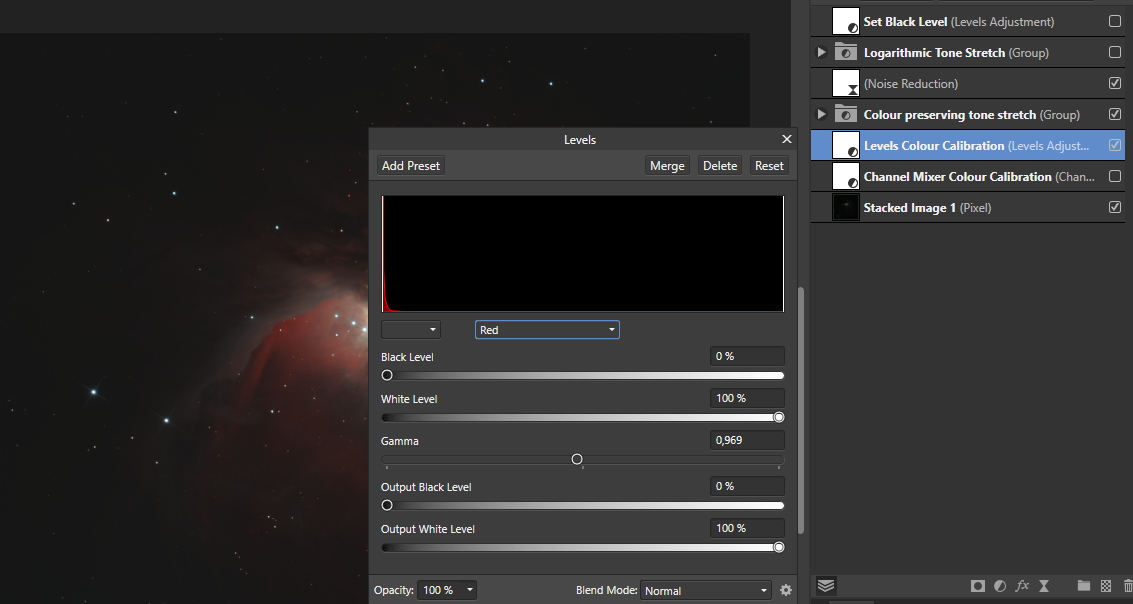This screenshot has width=1133, height=604.
Task: Expand the Logarithmic Tone Stretch group
Action: pyautogui.click(x=821, y=53)
